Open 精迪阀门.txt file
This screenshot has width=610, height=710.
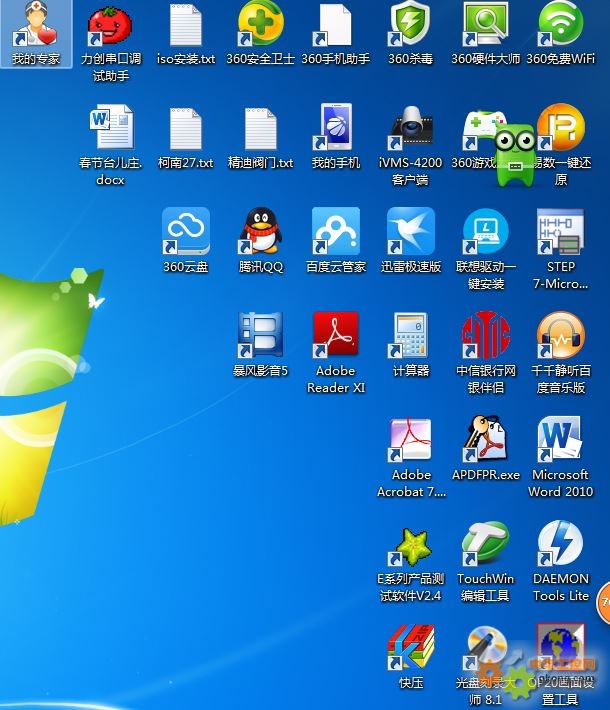[260, 129]
